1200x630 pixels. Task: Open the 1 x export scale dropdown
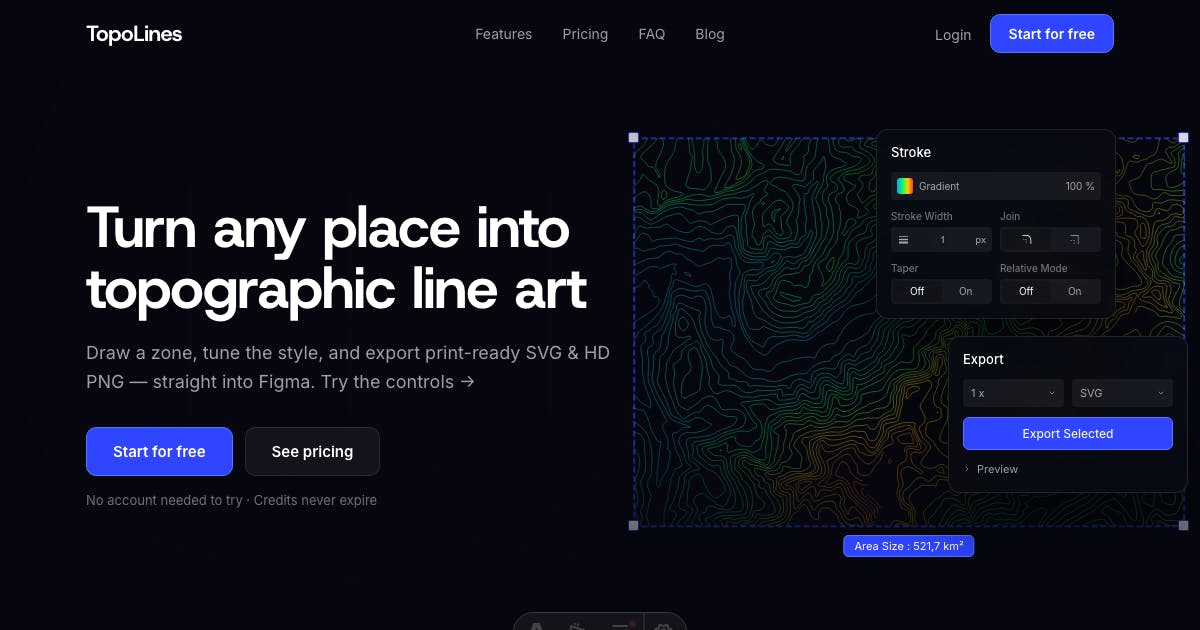tap(1013, 393)
